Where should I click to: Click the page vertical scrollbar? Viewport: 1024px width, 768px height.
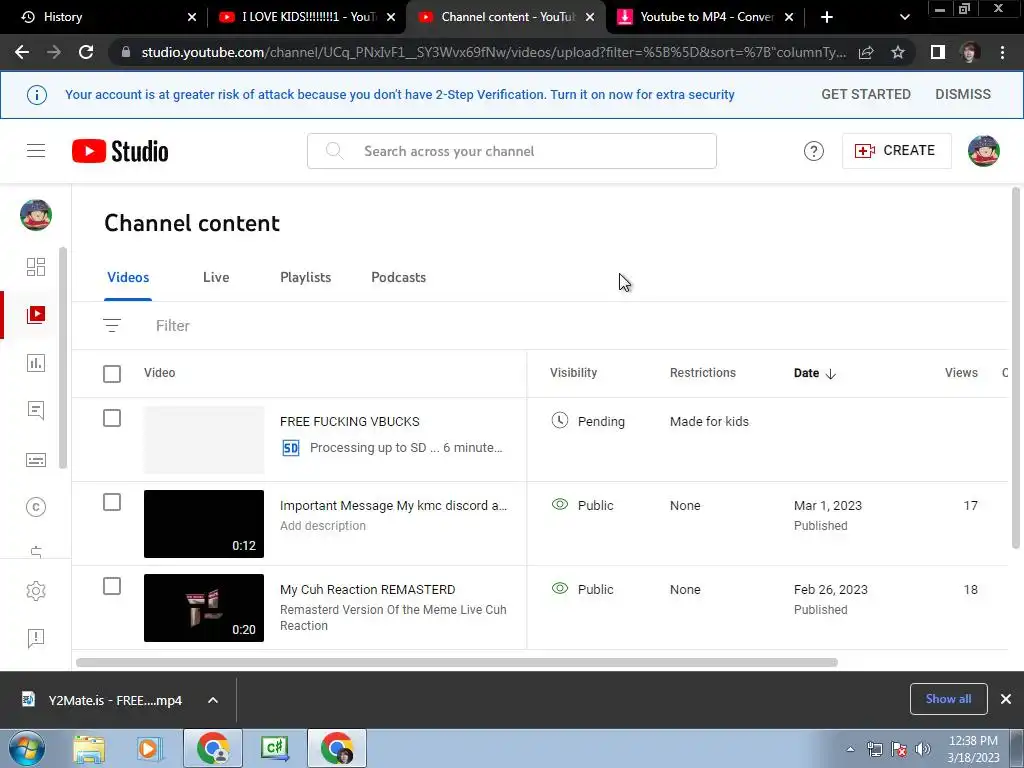click(1016, 368)
